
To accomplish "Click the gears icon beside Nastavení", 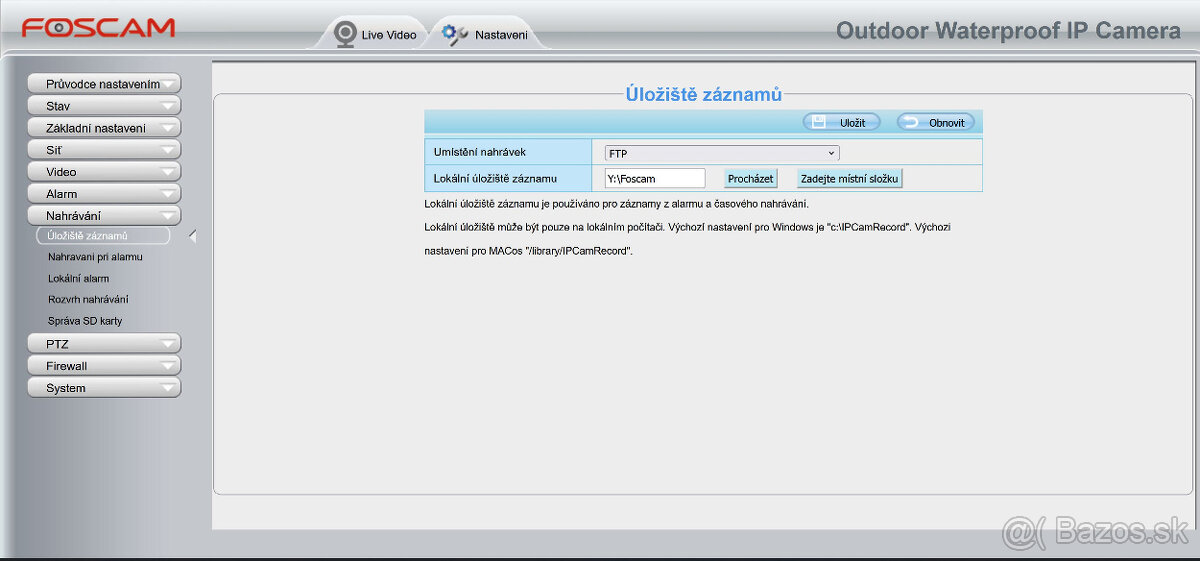I will (x=455, y=34).
